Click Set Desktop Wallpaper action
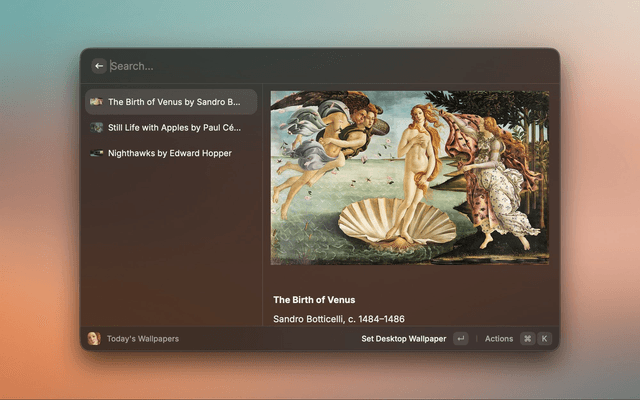 [404, 339]
